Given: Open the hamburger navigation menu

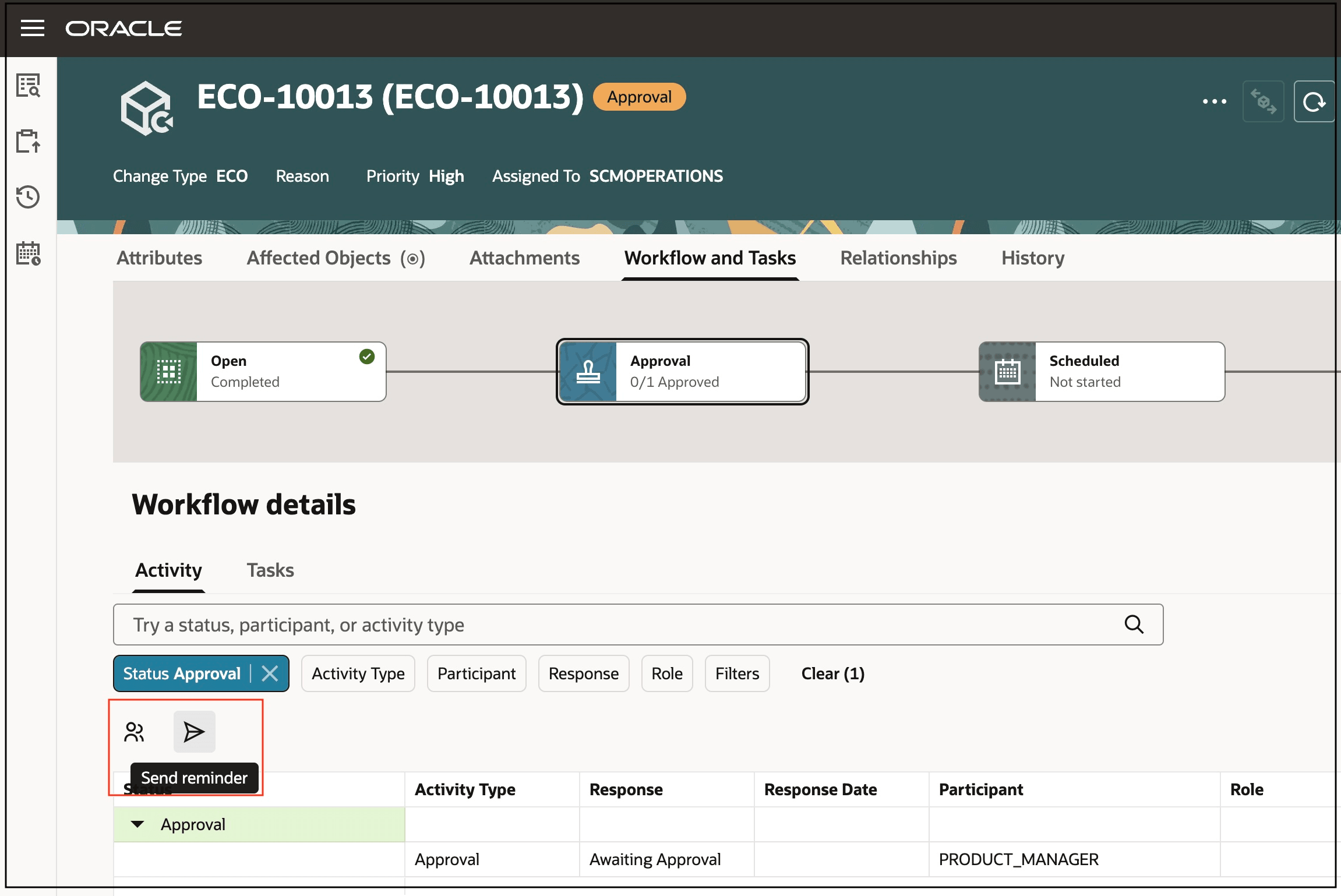Looking at the screenshot, I should click(33, 28).
